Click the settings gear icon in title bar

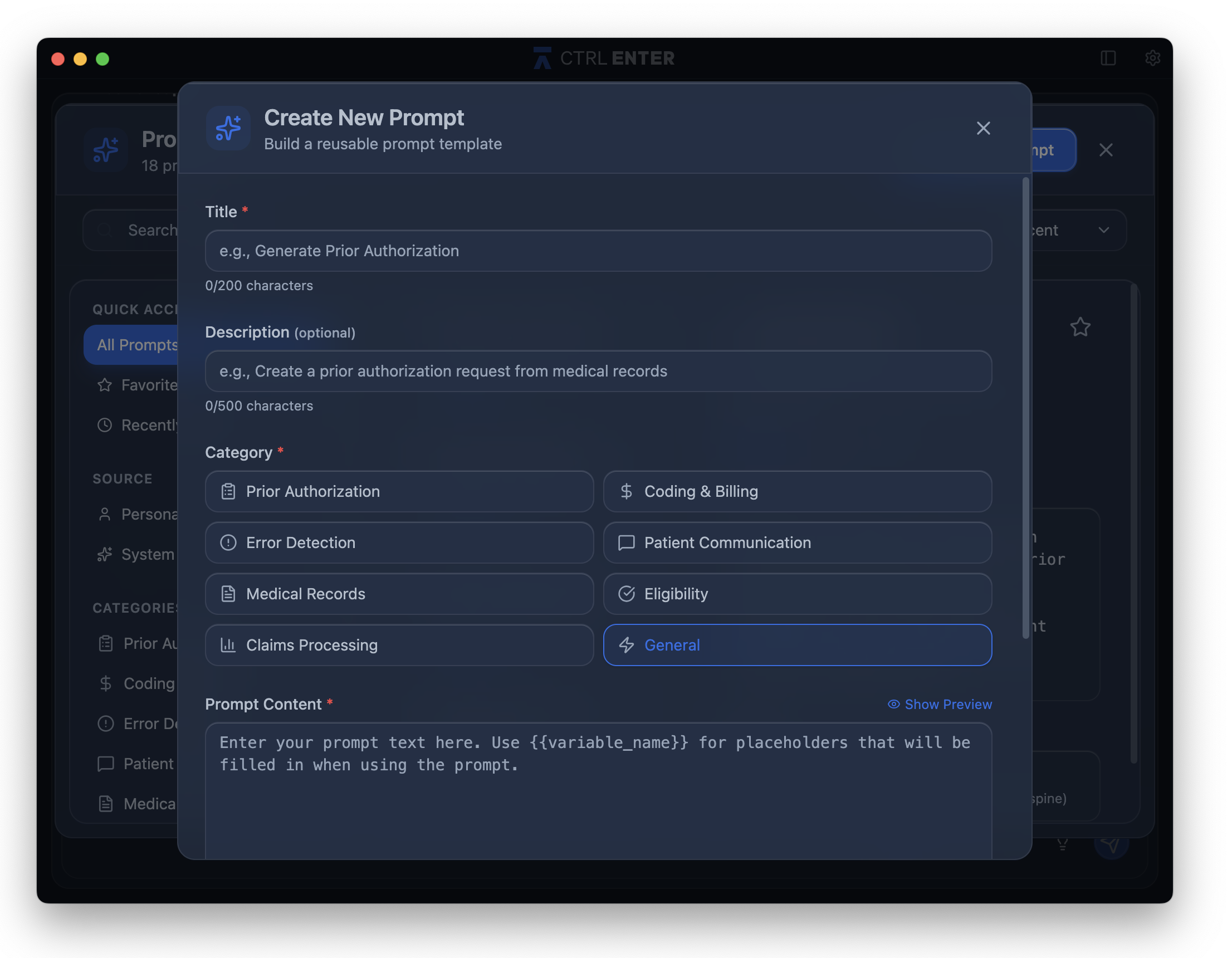pos(1152,58)
